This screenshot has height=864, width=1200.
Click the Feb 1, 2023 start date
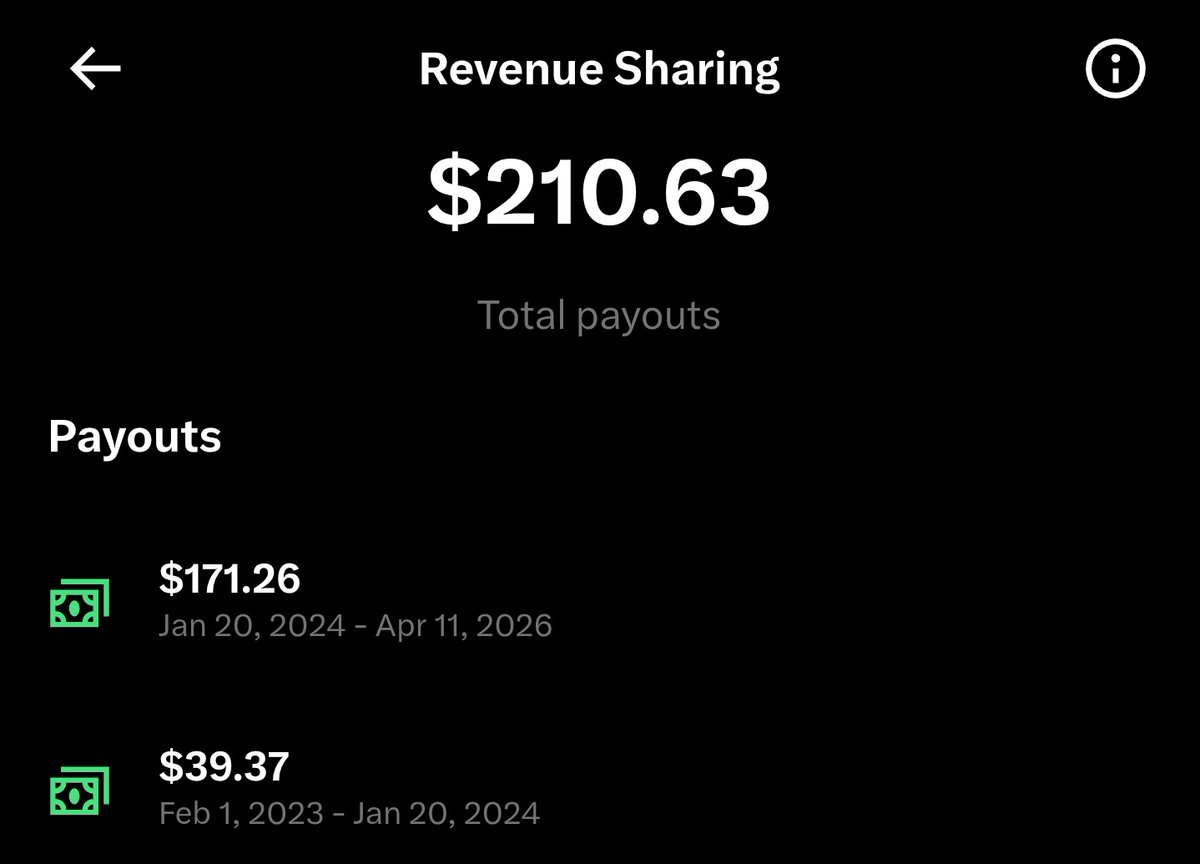(x=241, y=812)
